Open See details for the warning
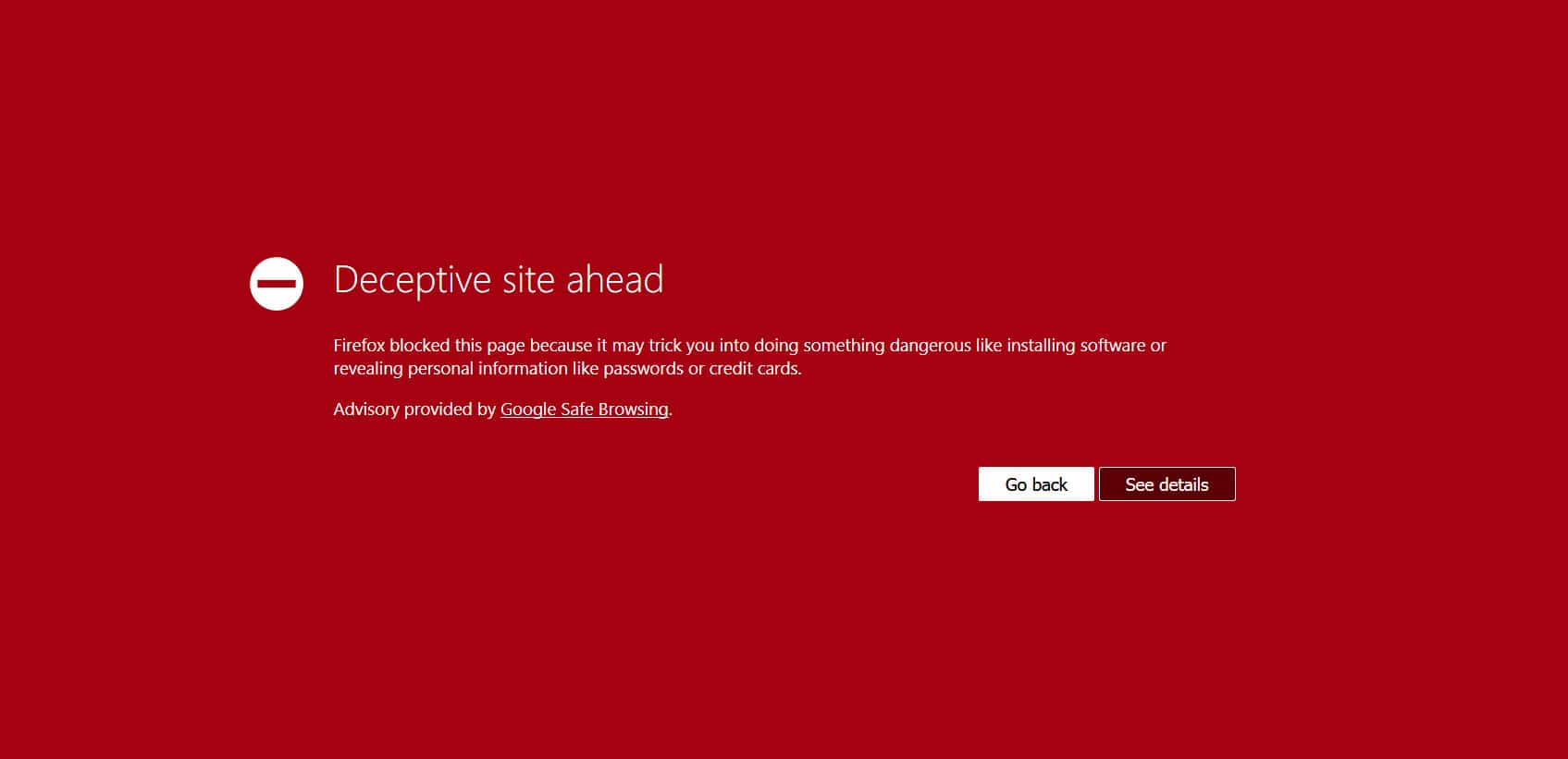This screenshot has height=759, width=1568. 1167,484
